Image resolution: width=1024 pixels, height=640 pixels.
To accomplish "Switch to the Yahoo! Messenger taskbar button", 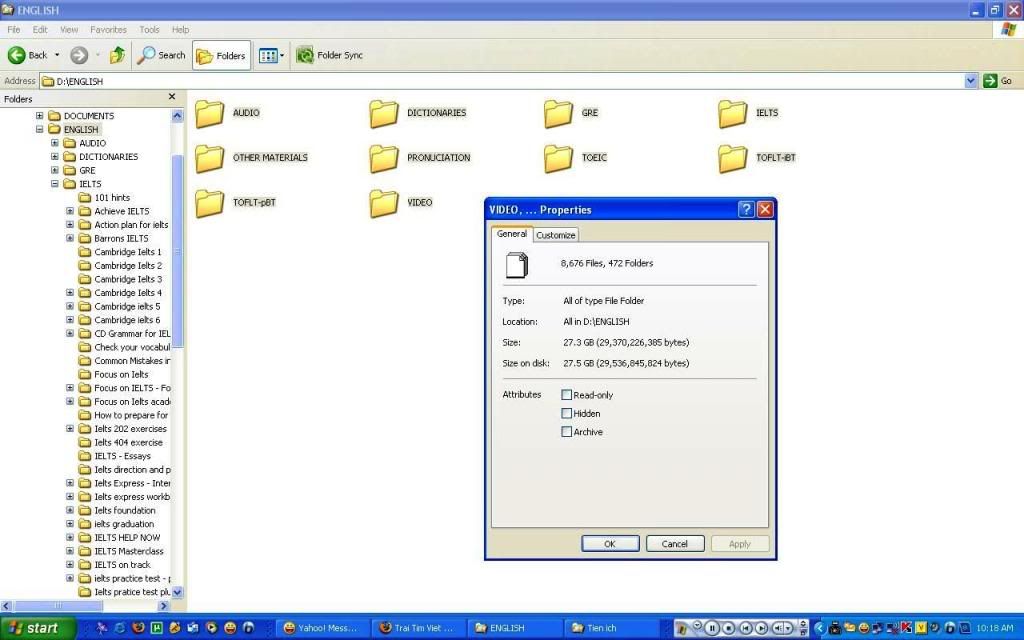I will [321, 628].
